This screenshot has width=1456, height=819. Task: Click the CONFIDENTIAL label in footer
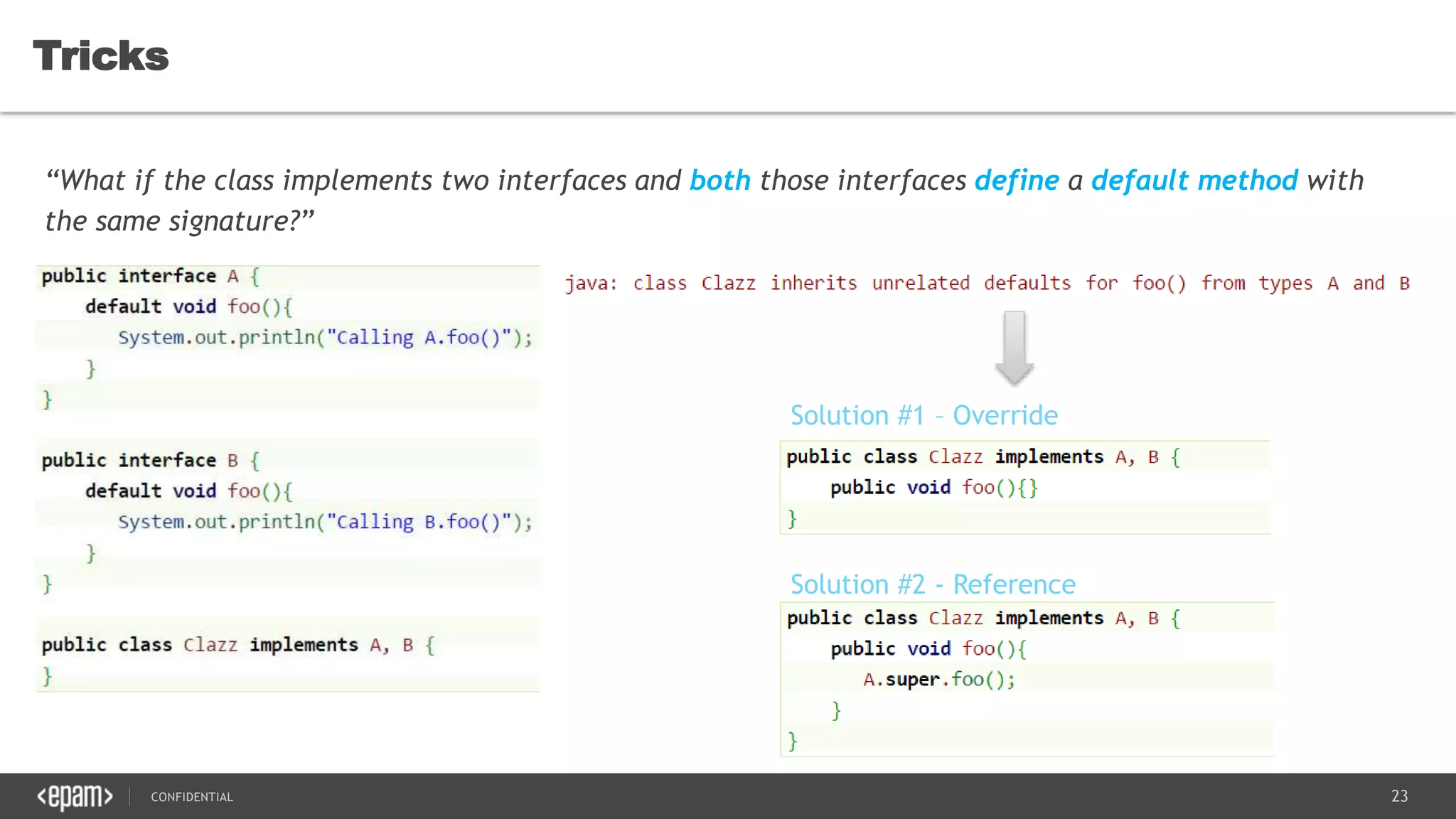192,797
